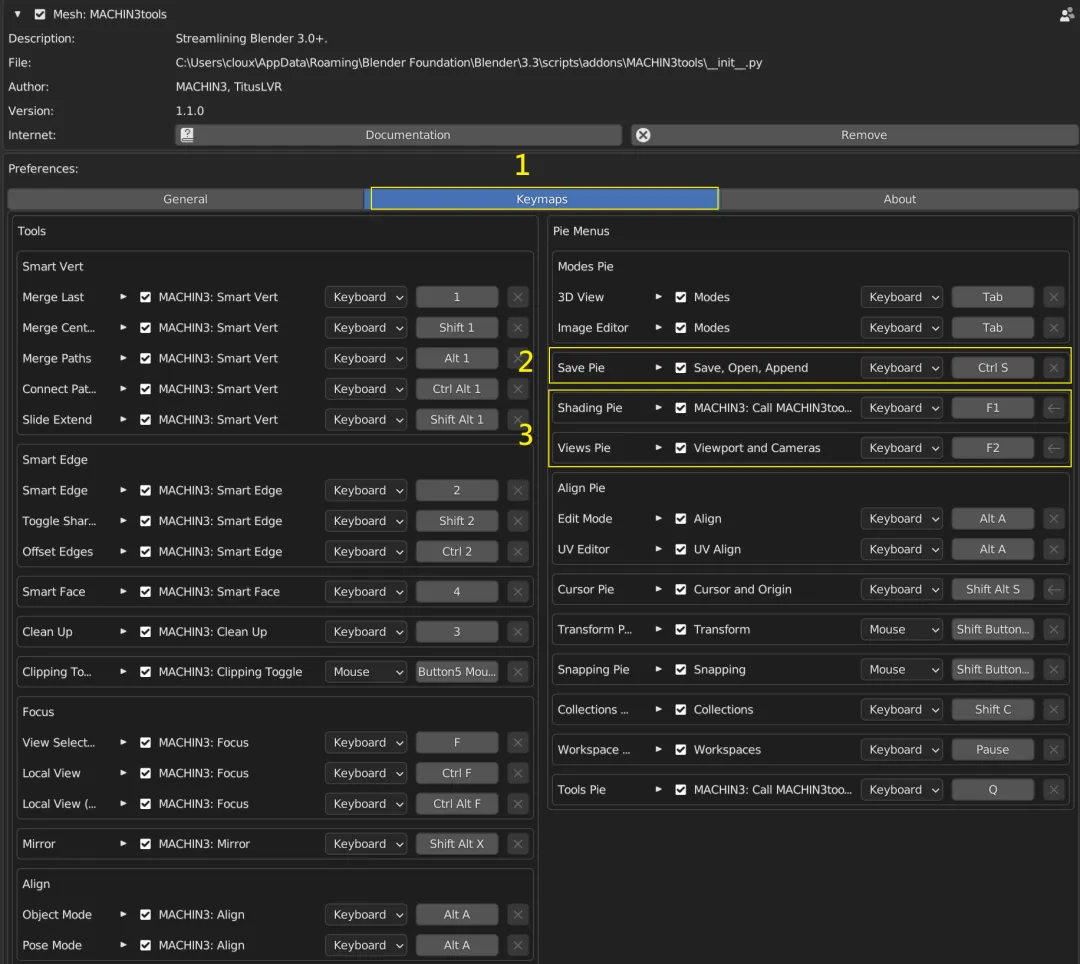The image size is (1080, 964).
Task: Open the About tab
Action: pyautogui.click(x=899, y=199)
